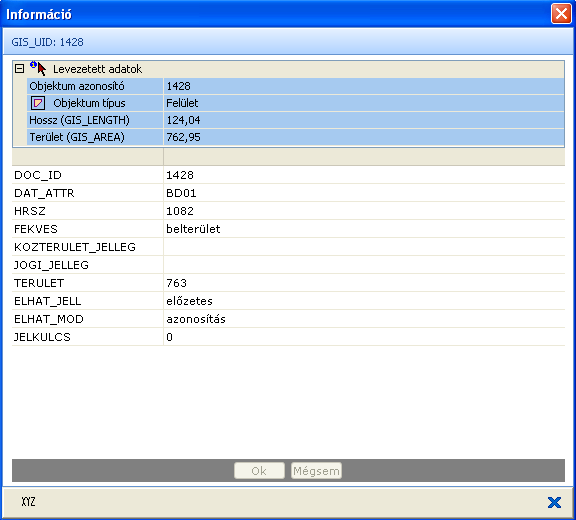Screen dimensions: 576x520
Task: Select the Terület (GIS_AREA) label
Action: [77, 137]
